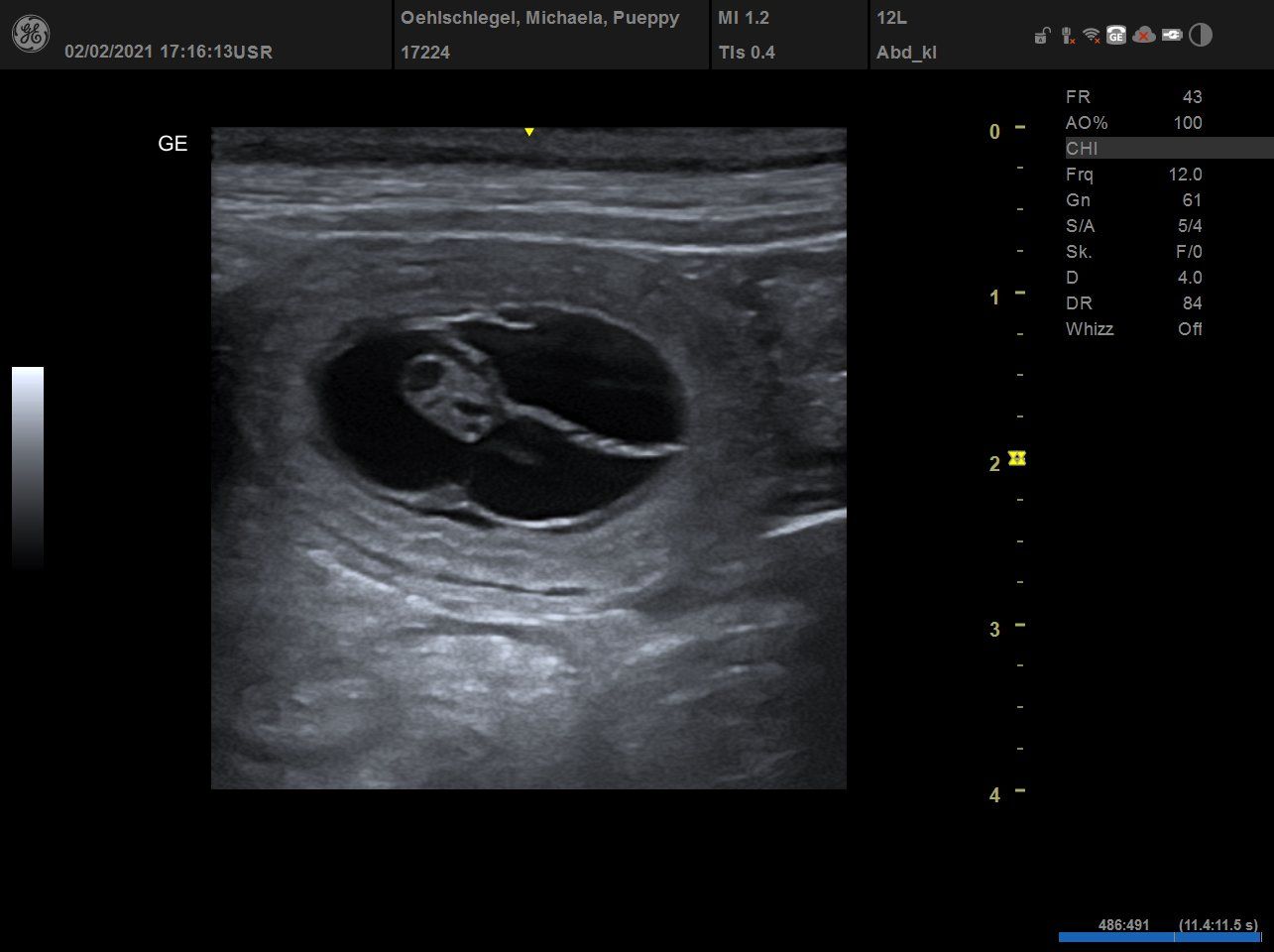Click the FR parameter label

point(1078,97)
